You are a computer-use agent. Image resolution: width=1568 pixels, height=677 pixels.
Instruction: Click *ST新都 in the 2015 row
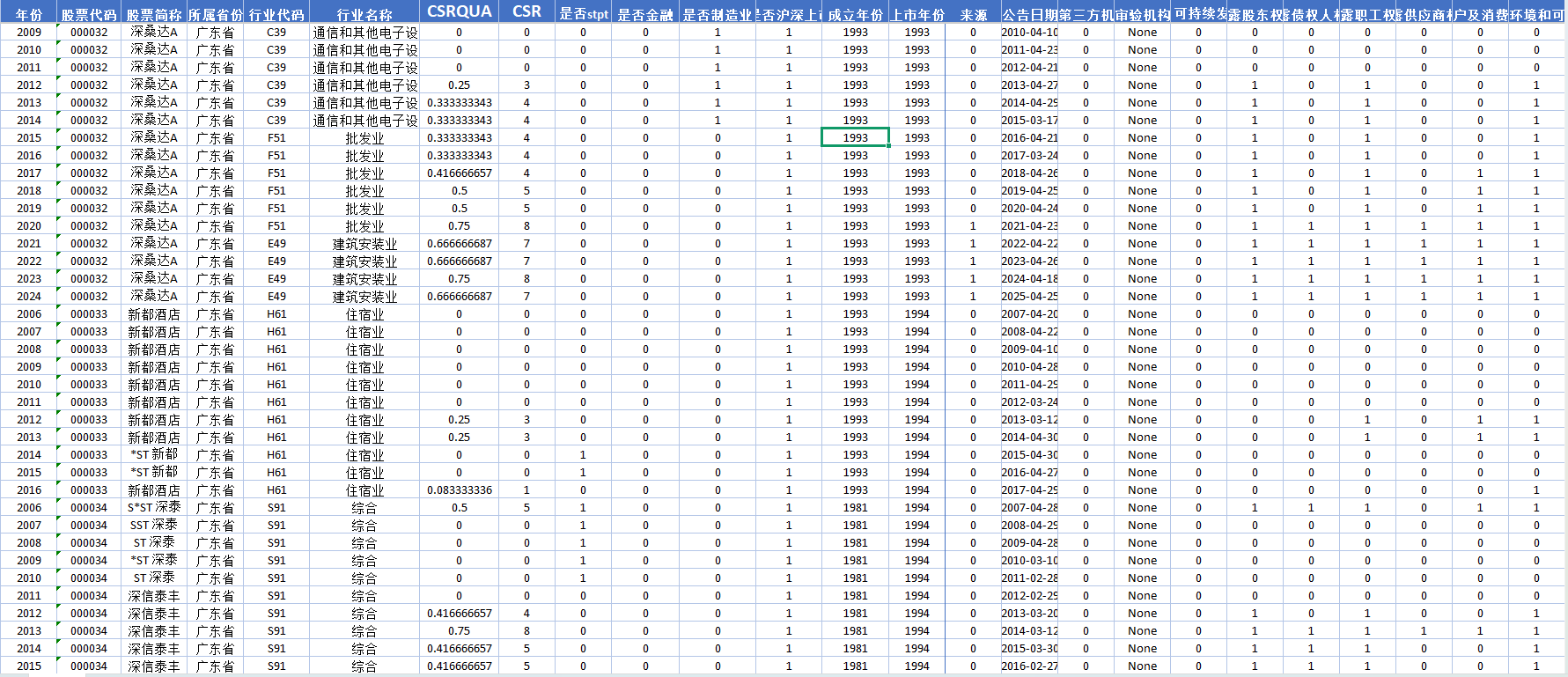(x=154, y=472)
